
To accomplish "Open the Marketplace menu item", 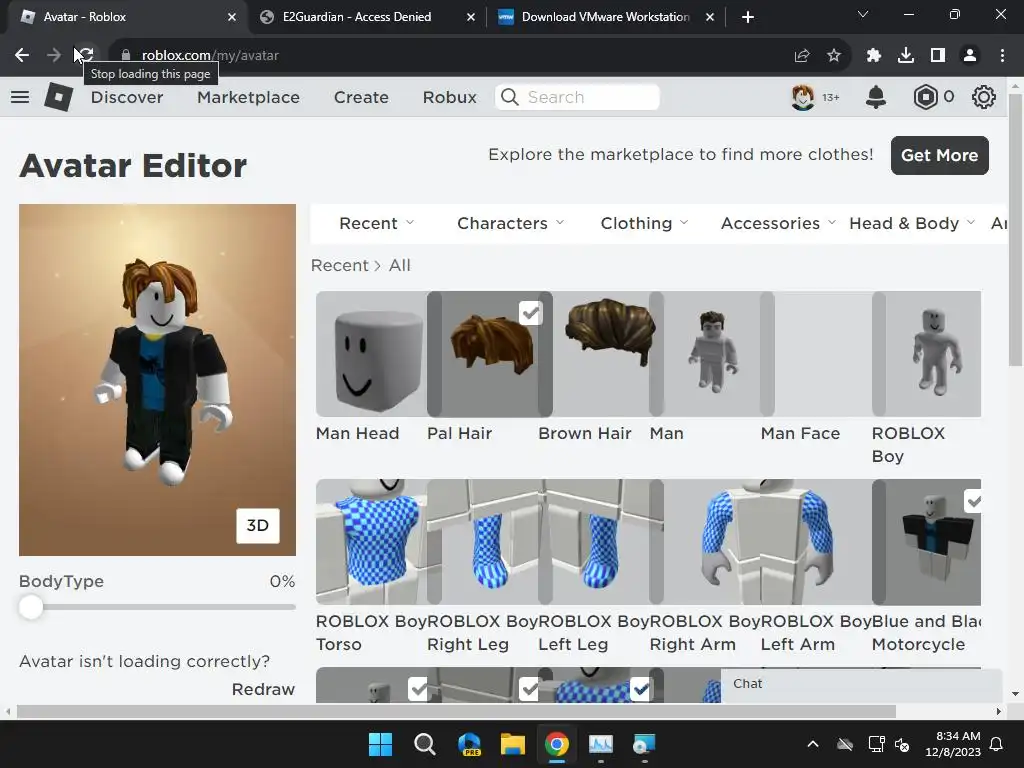I will click(x=249, y=97).
